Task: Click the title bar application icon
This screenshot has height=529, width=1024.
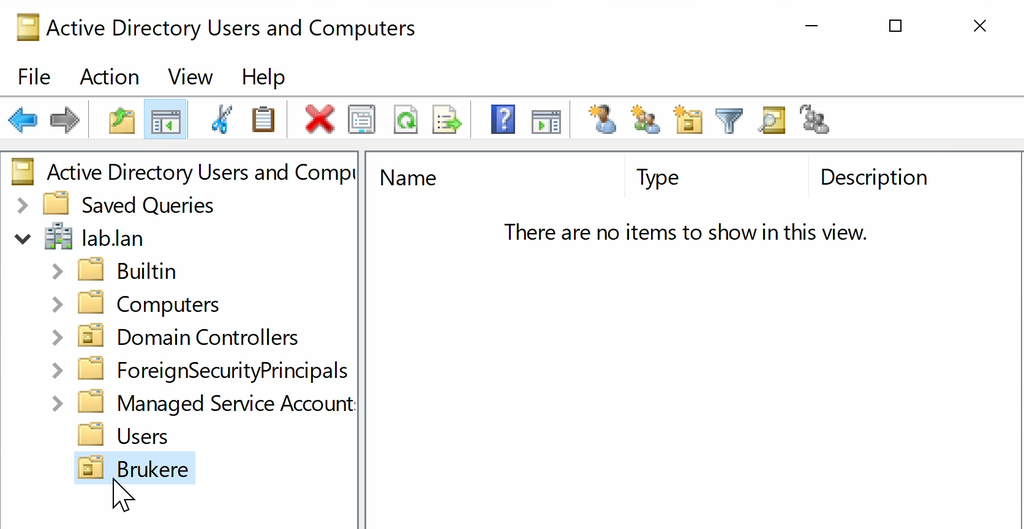Action: tap(27, 28)
